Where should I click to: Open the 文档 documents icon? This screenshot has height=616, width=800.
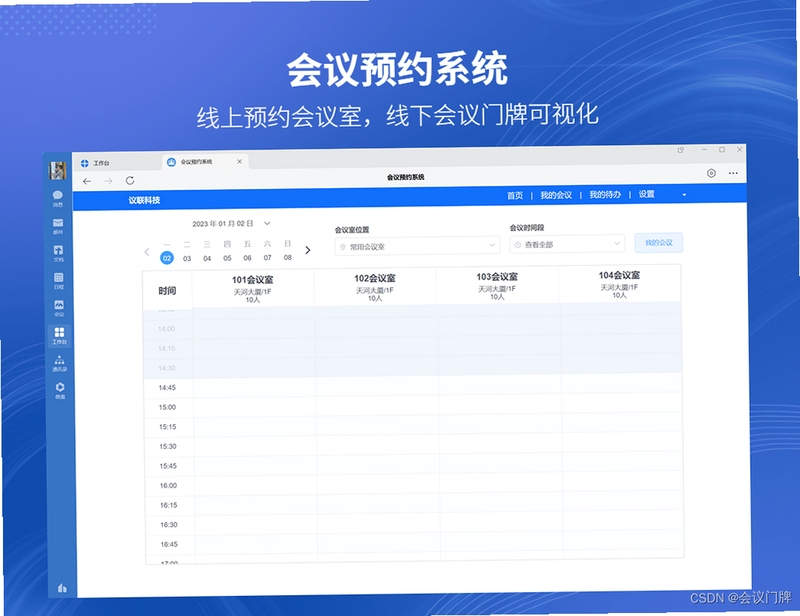(x=58, y=253)
